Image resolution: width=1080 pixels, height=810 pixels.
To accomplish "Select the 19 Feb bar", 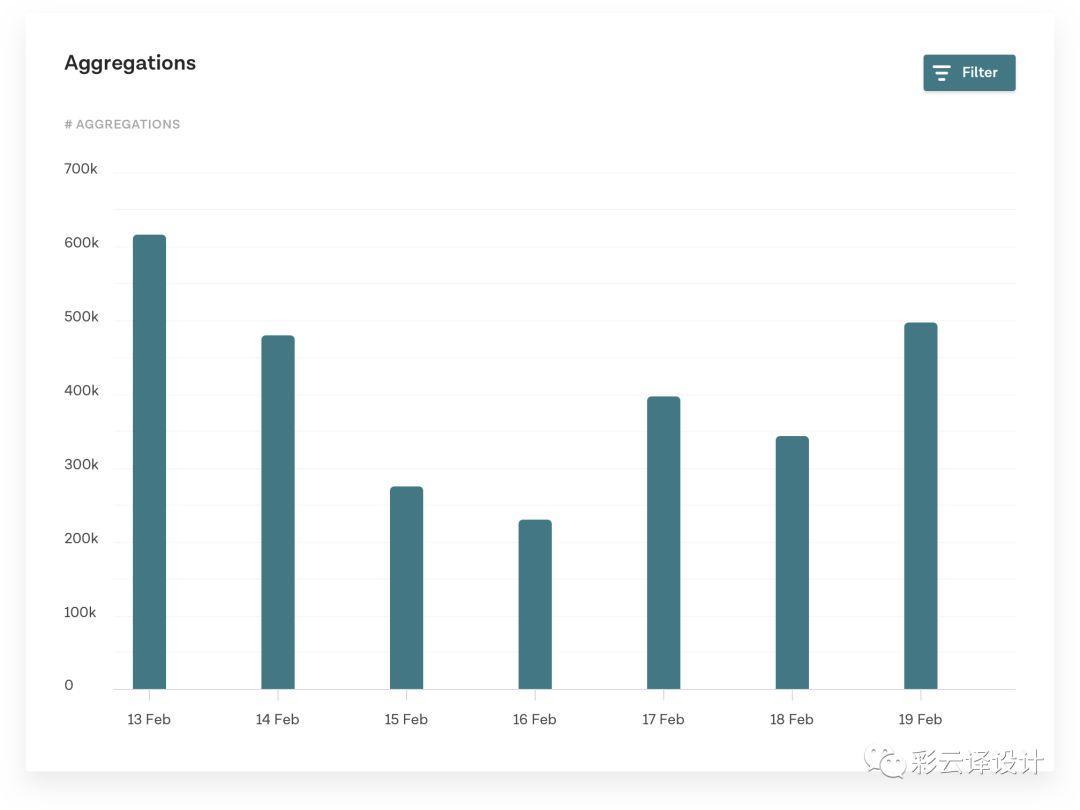I will [920, 505].
